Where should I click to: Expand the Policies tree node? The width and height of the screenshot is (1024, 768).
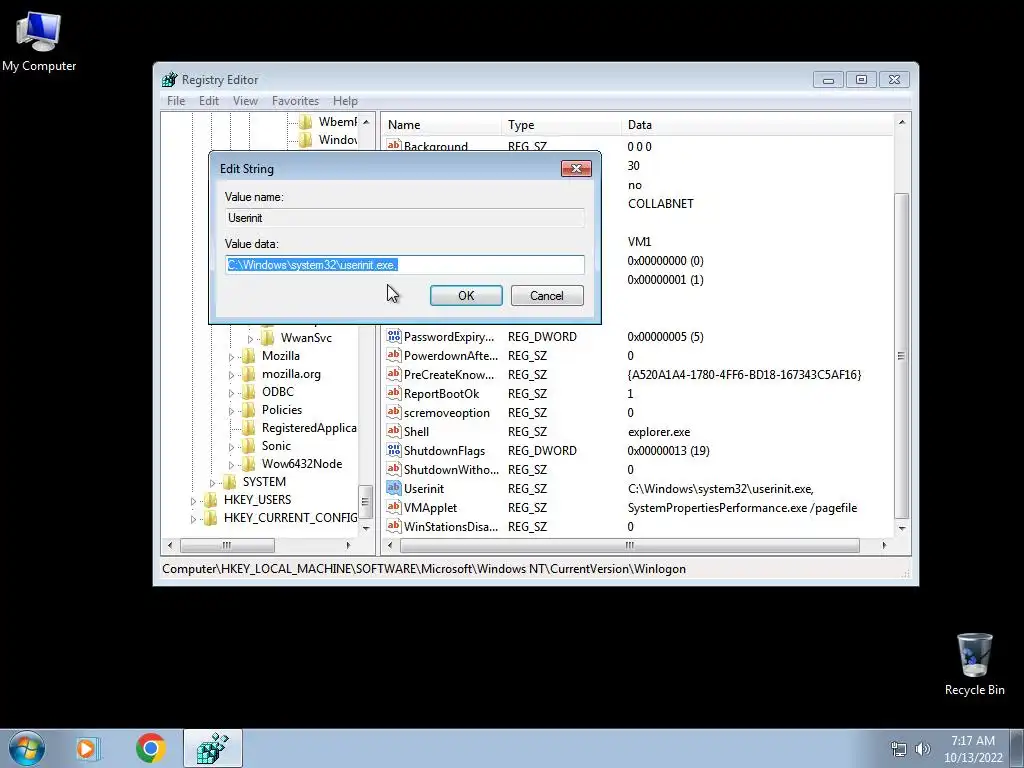(x=231, y=411)
